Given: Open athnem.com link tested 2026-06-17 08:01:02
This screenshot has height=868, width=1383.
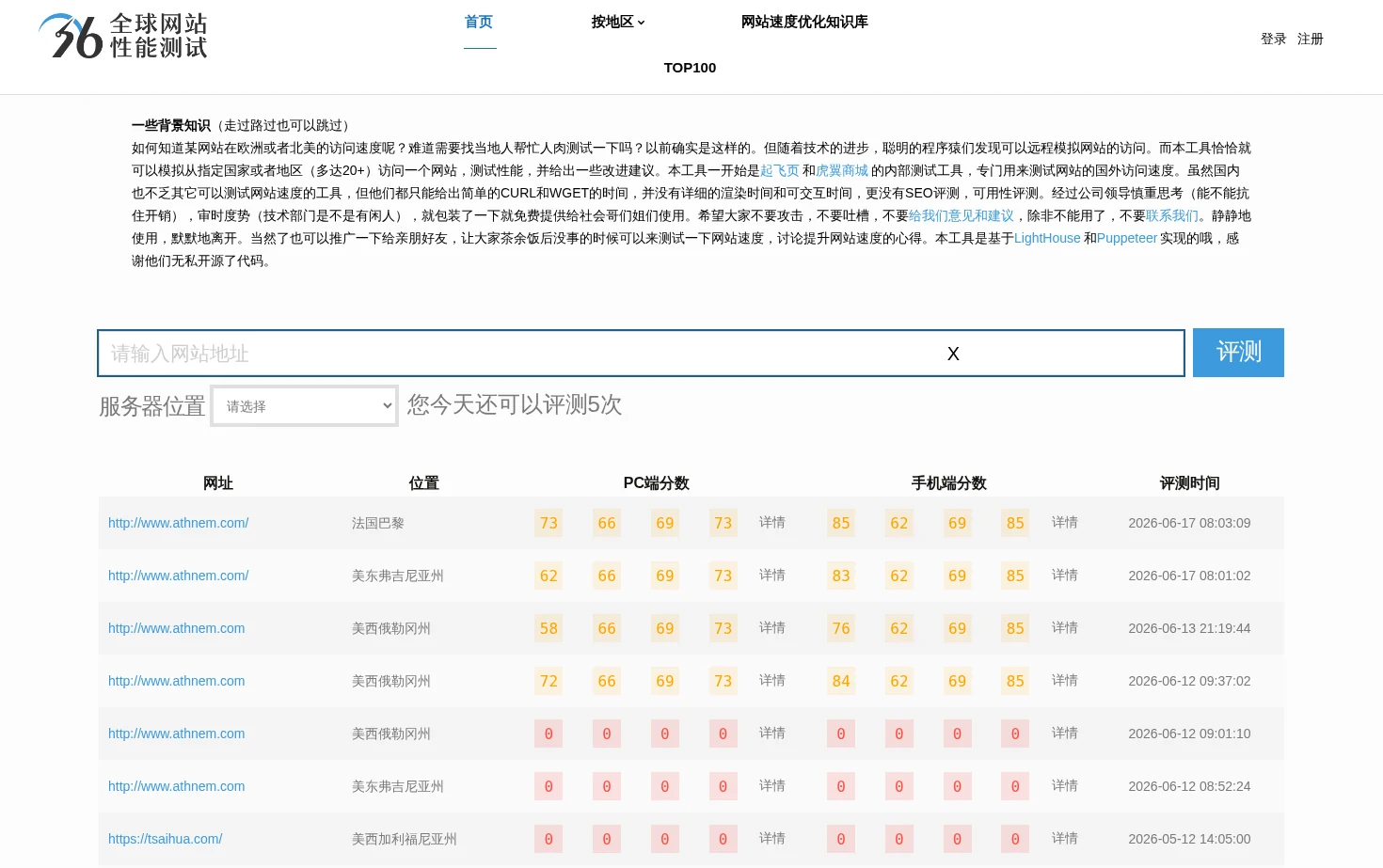Looking at the screenshot, I should (x=179, y=576).
